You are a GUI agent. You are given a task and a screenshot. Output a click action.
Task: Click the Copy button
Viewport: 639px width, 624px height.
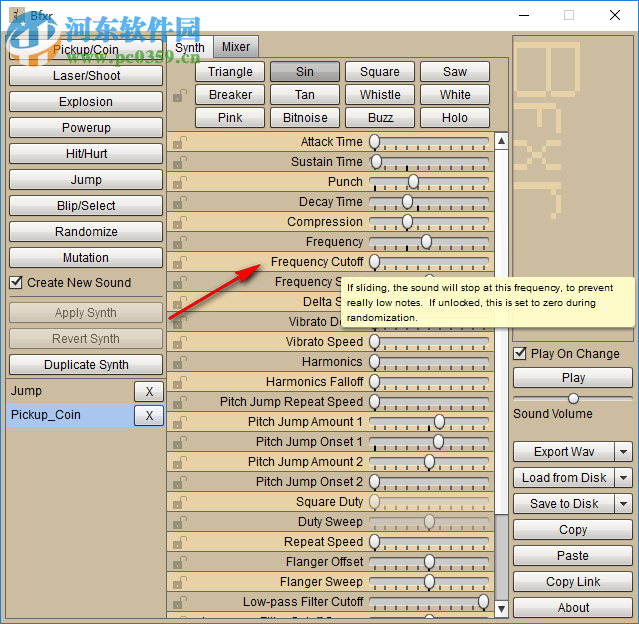[573, 529]
